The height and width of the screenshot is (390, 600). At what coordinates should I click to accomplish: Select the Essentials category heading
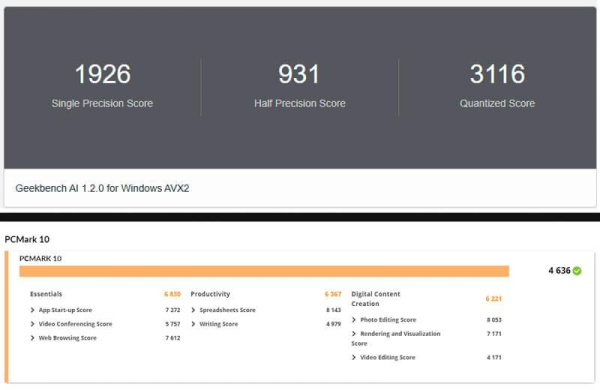coord(46,294)
